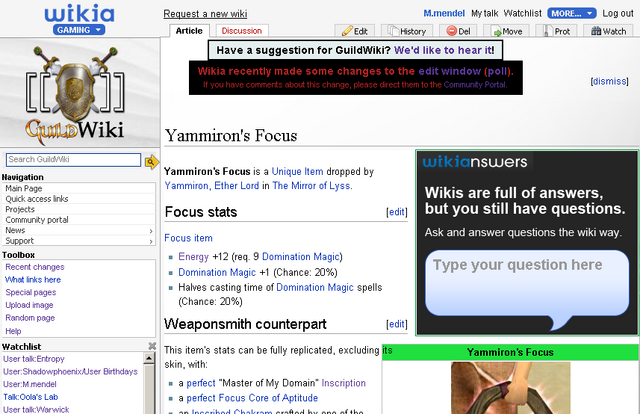The image size is (640, 414).
Task: Focus the Search GuildWiki field
Action: [73, 160]
